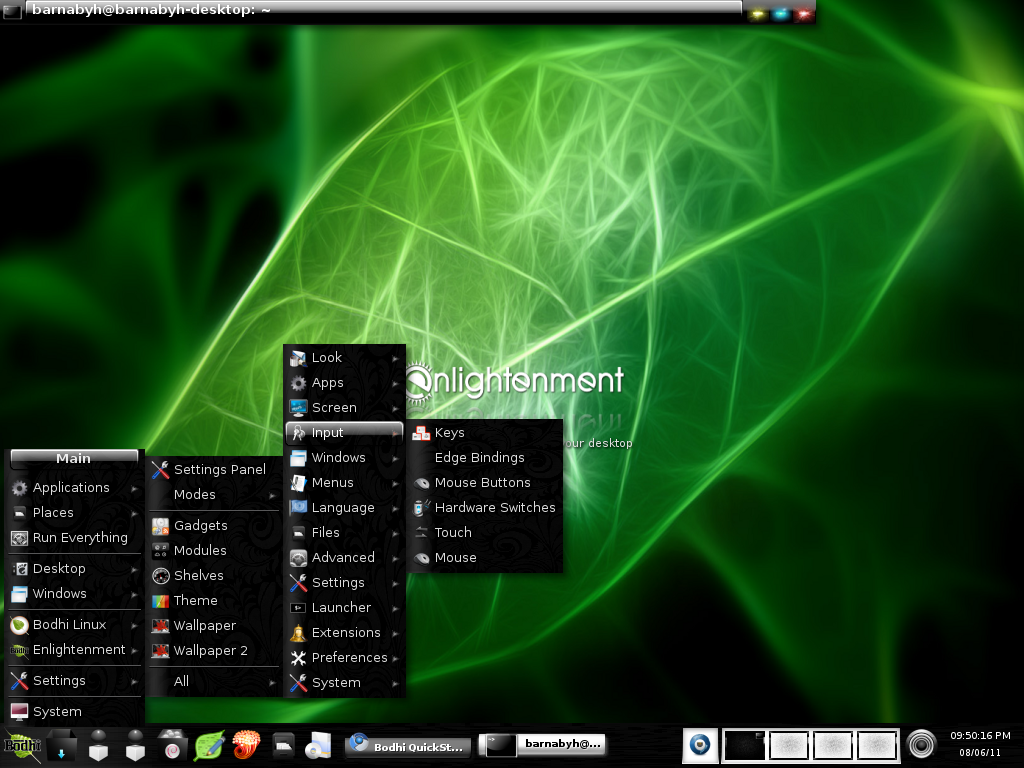Click the terminal window title bar
The image size is (1024, 768).
pyautogui.click(x=385, y=9)
